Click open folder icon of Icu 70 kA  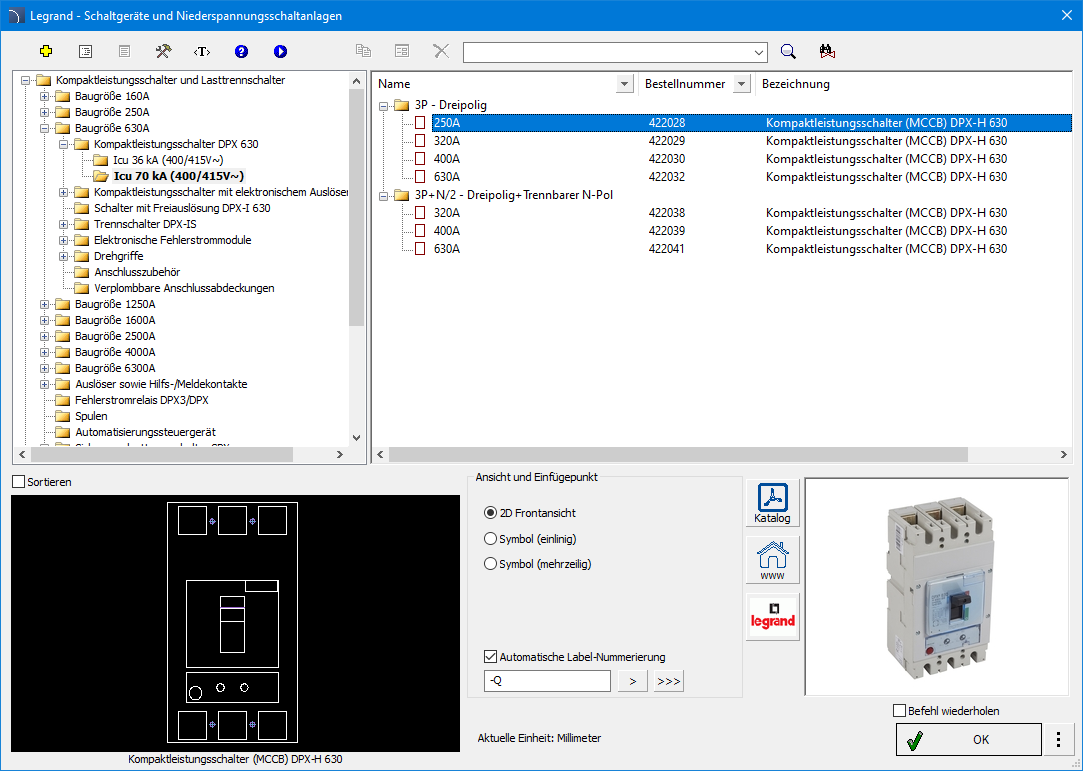click(101, 176)
